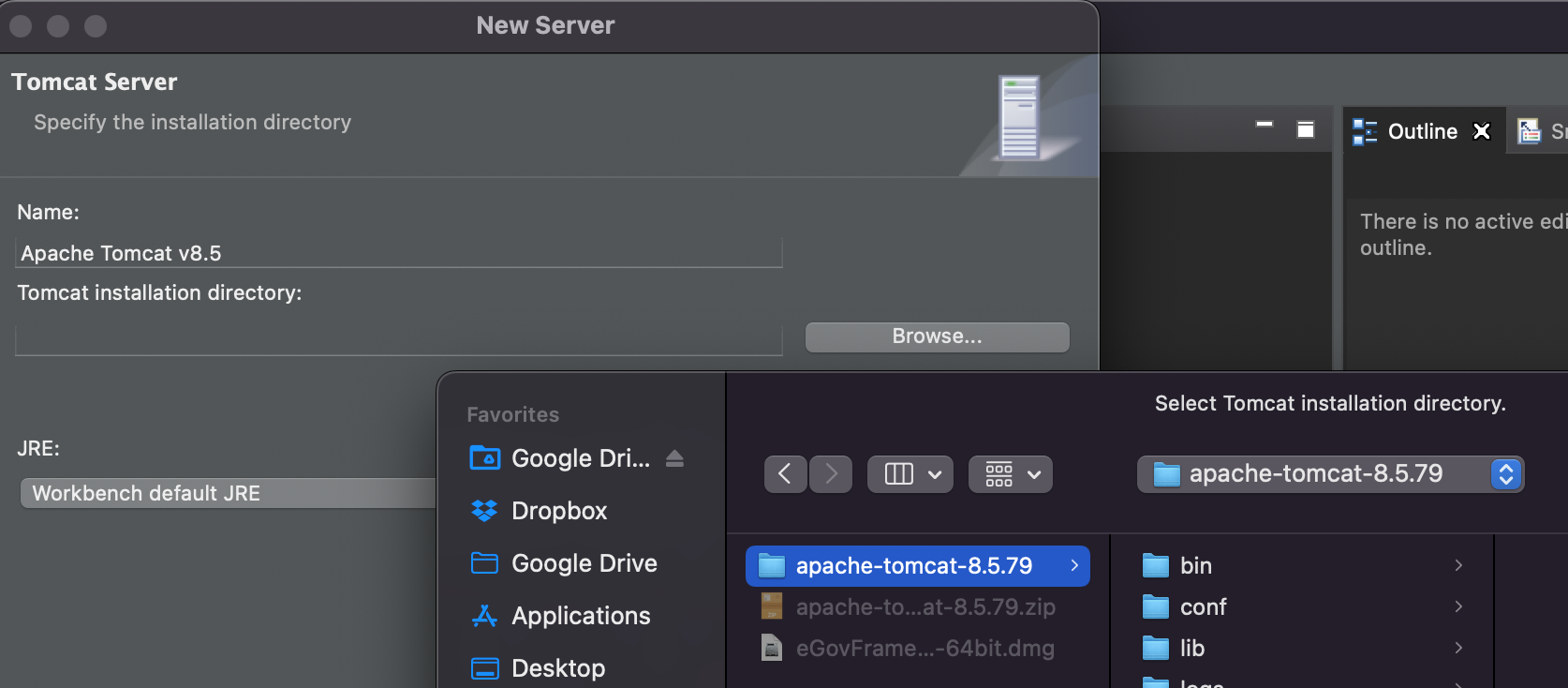
Task: Expand the conf folder chevron
Action: pos(1458,606)
